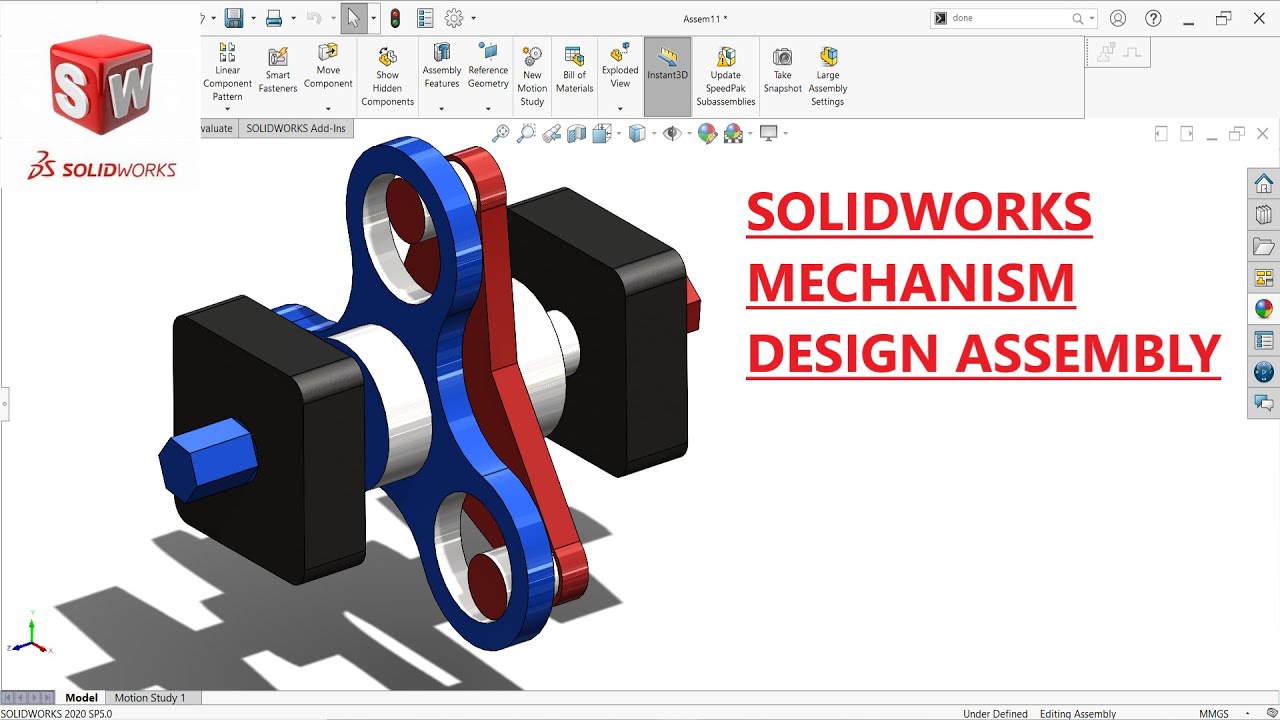Click the Smart Fasteners tool

click(x=278, y=70)
